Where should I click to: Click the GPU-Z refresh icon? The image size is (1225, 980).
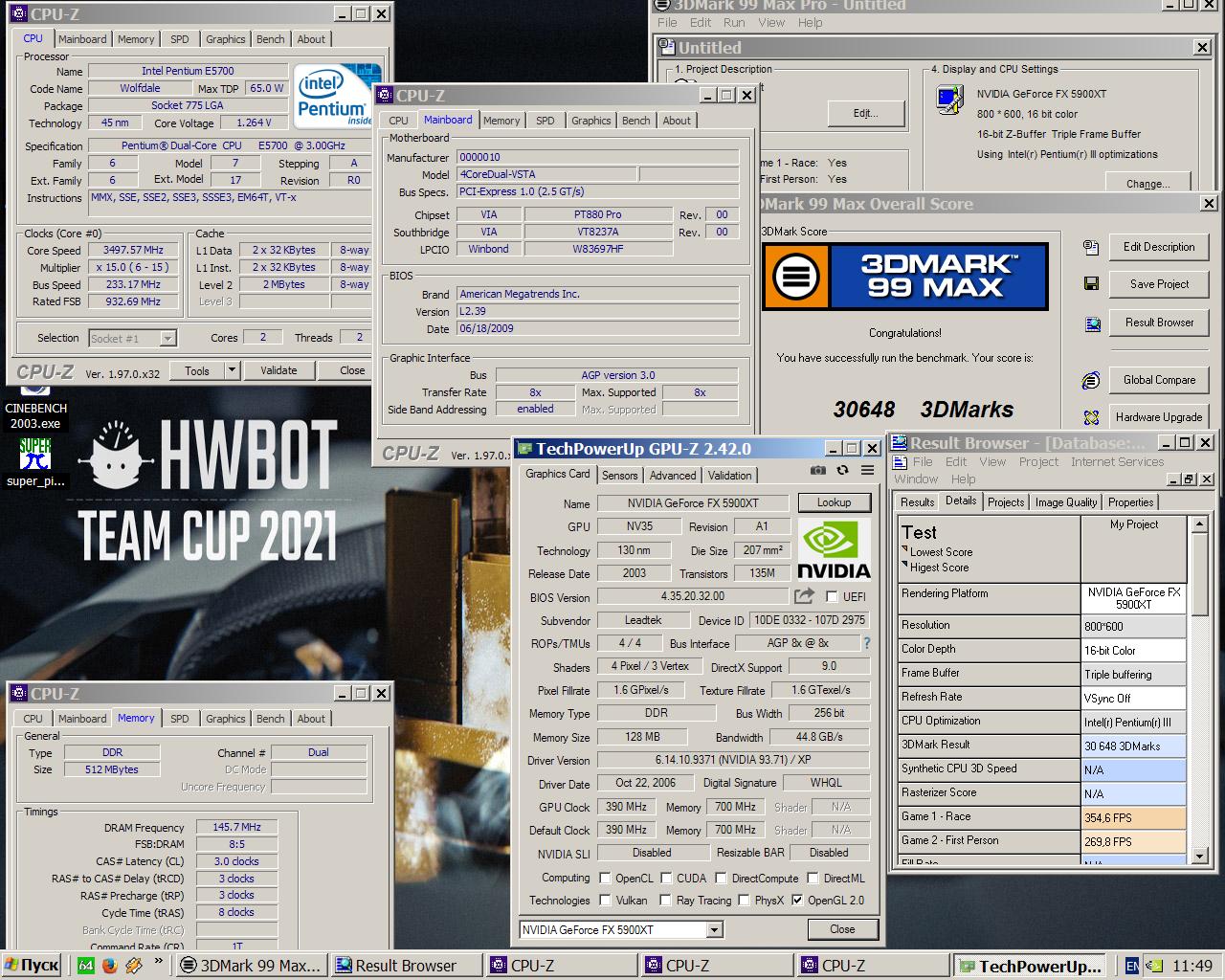coord(842,470)
